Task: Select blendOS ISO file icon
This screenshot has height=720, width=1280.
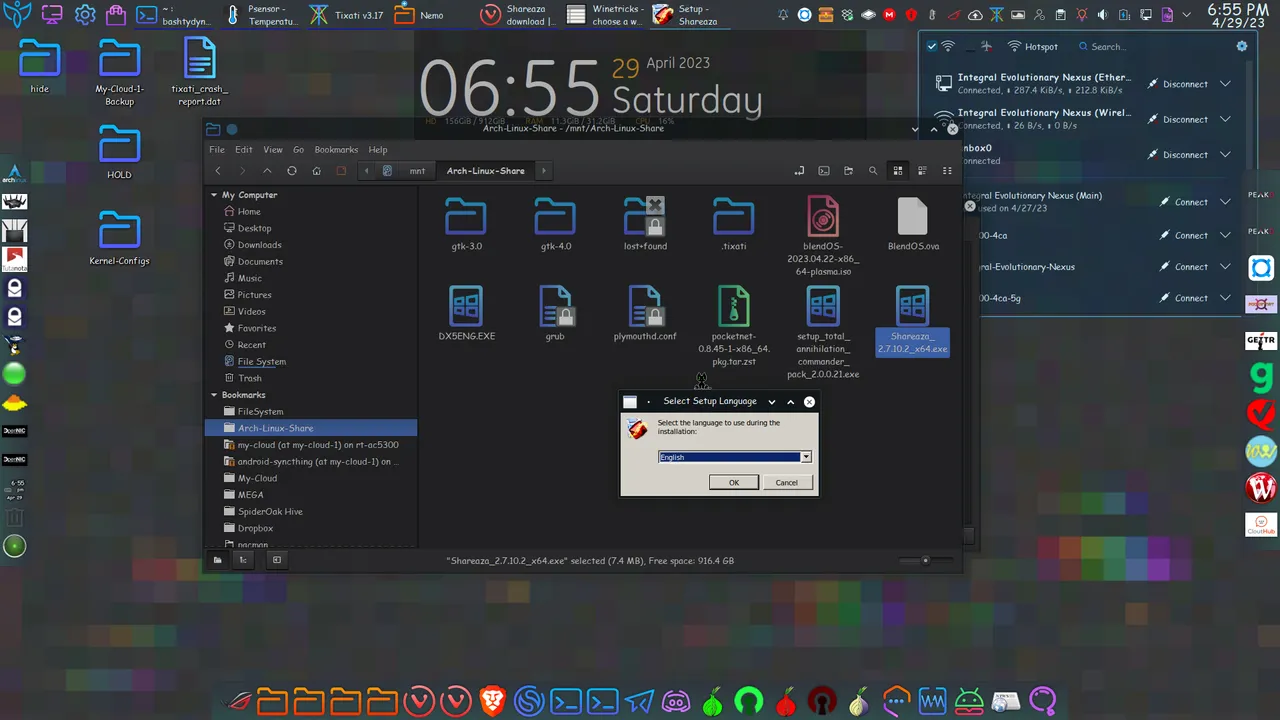Action: [x=823, y=216]
